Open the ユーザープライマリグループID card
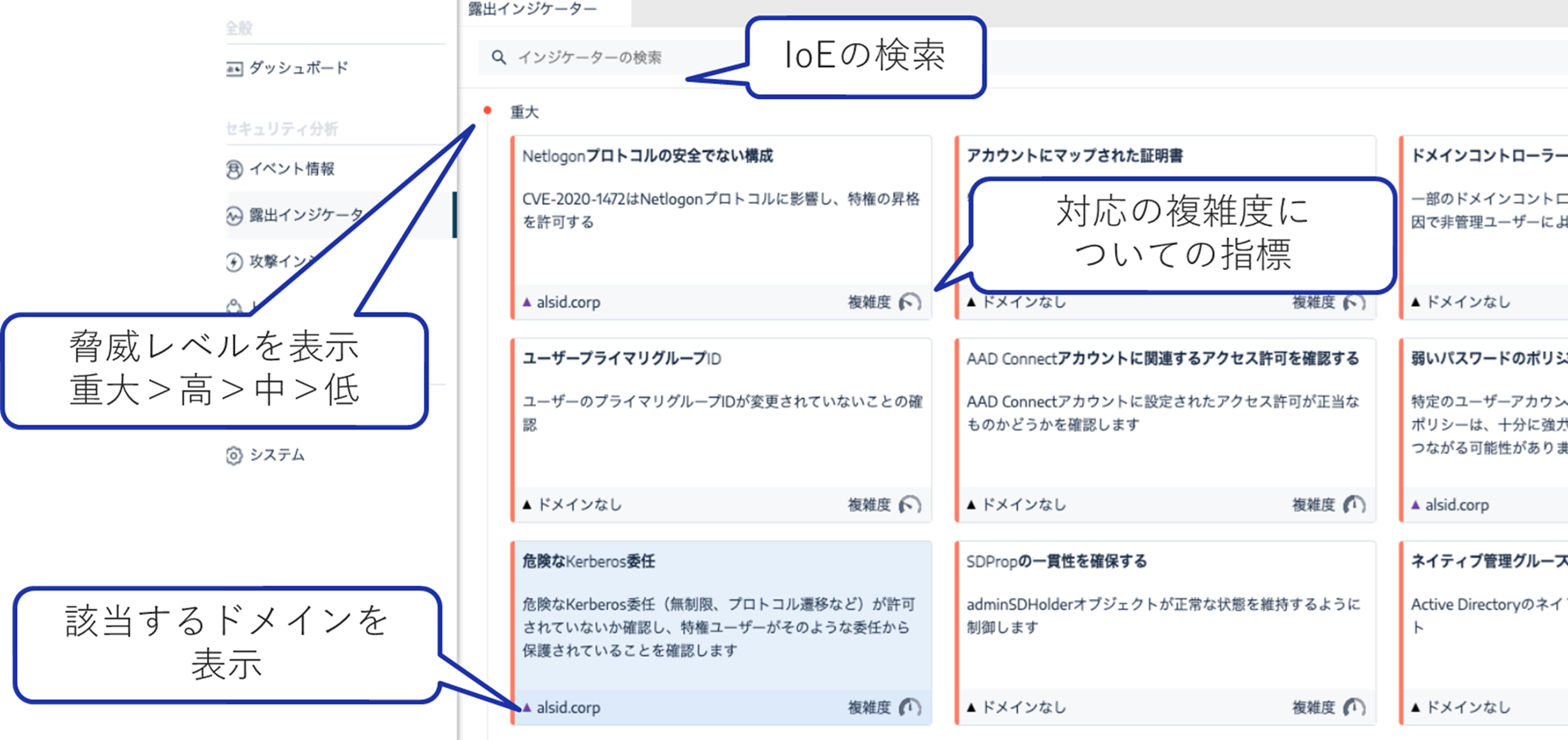The image size is (1568, 740). point(721,430)
